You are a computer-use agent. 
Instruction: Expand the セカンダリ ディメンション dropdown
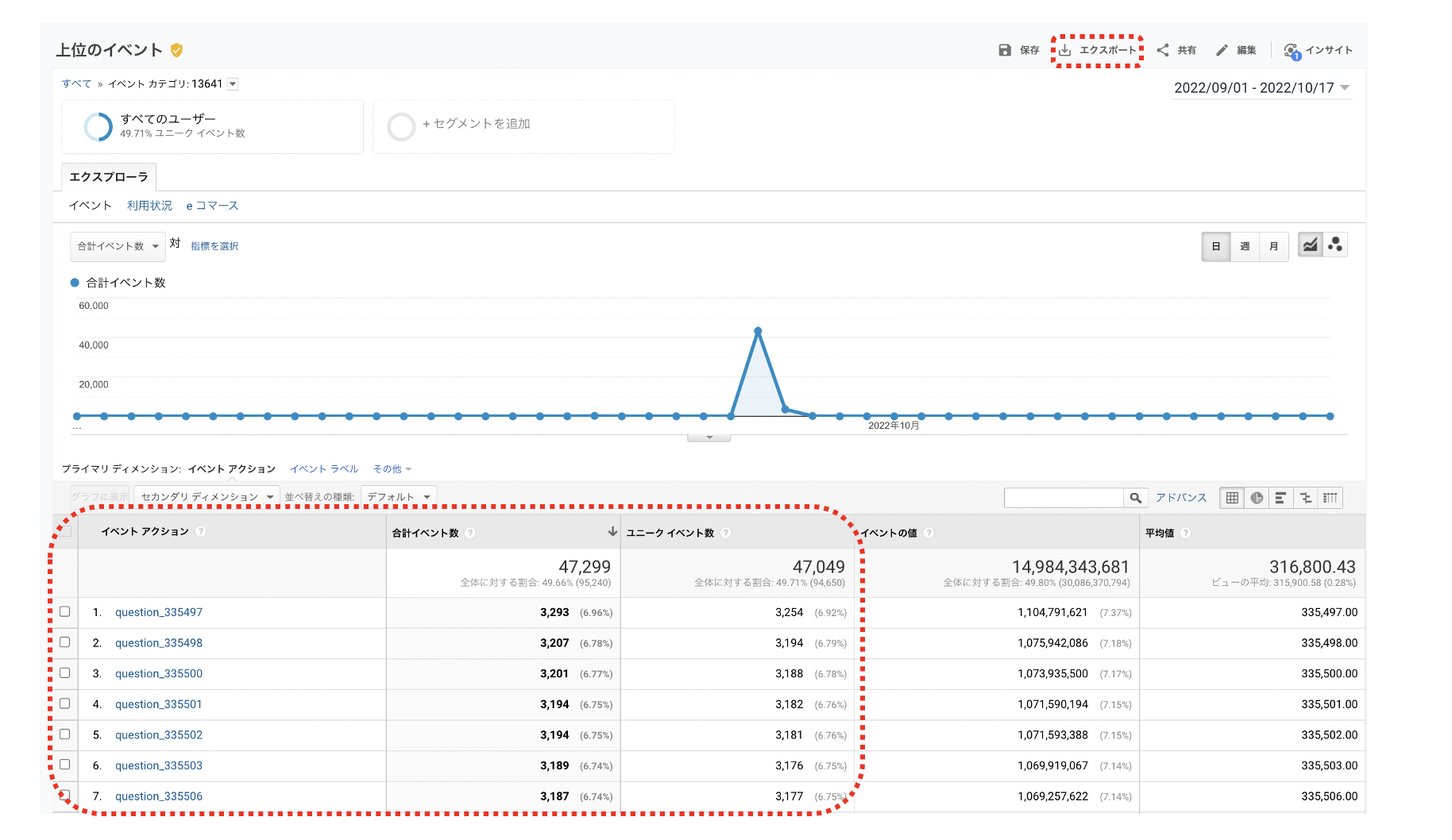pyautogui.click(x=207, y=497)
